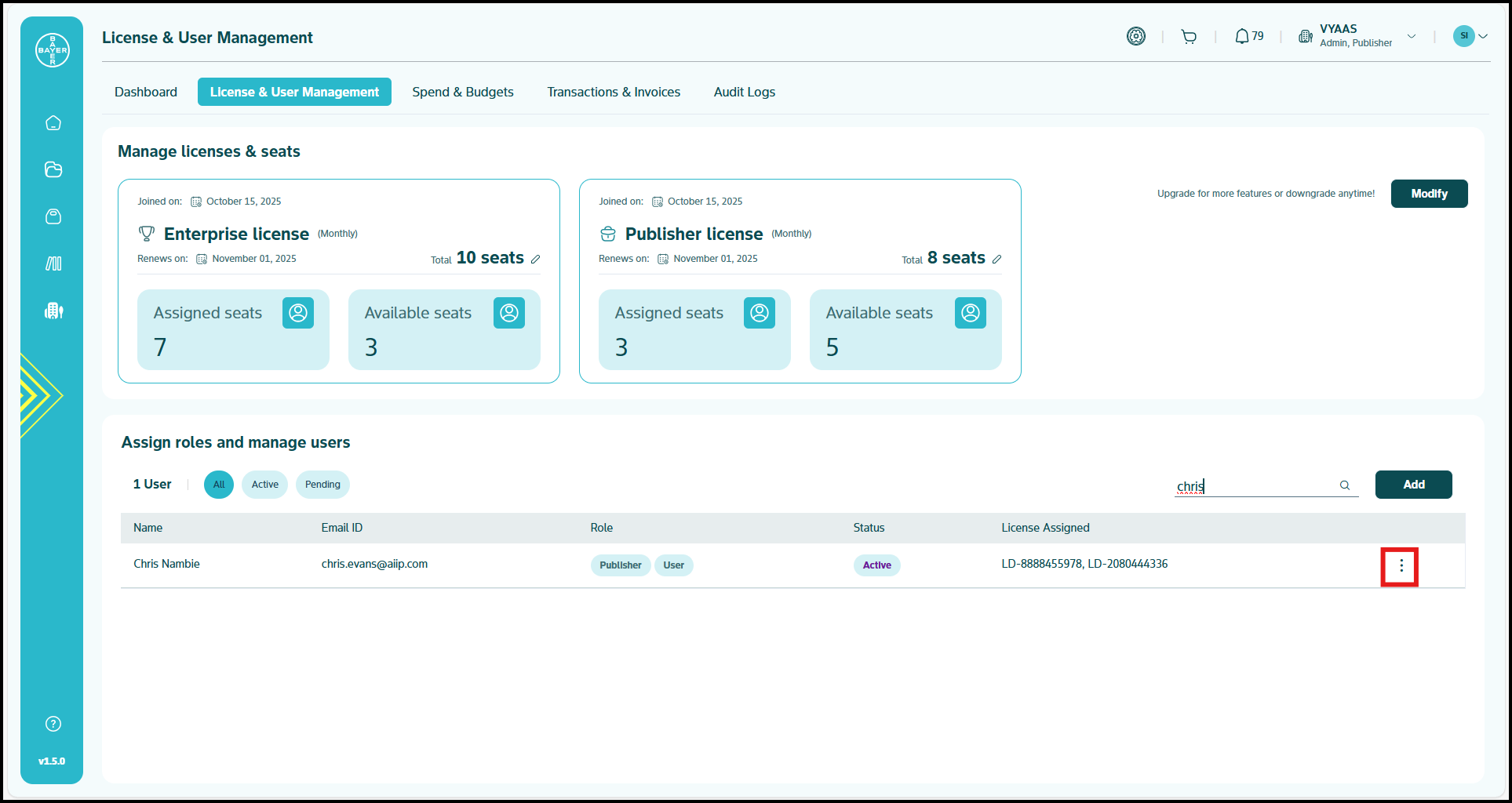The image size is (1512, 803).
Task: Open the shopping cart icon in the header
Action: tap(1189, 37)
